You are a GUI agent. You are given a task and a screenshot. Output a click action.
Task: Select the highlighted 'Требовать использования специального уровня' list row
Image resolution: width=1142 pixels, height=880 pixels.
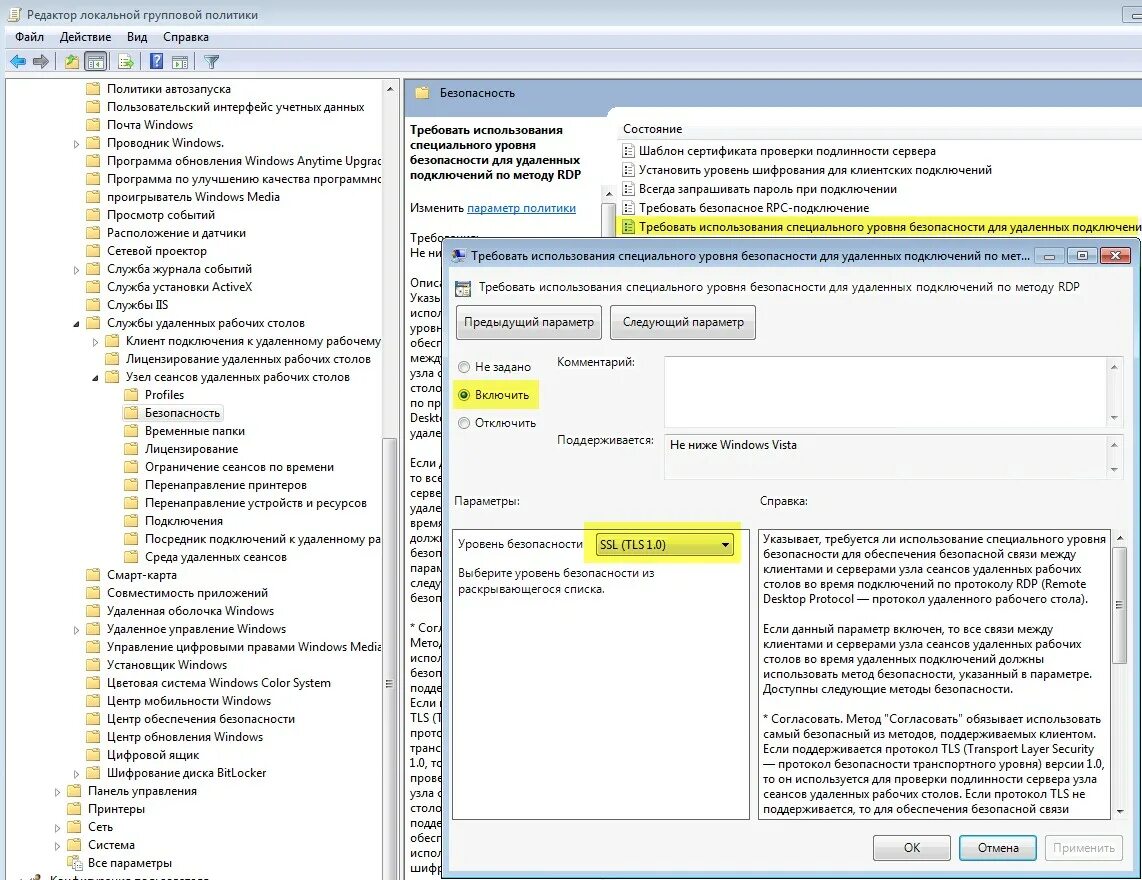(x=881, y=227)
